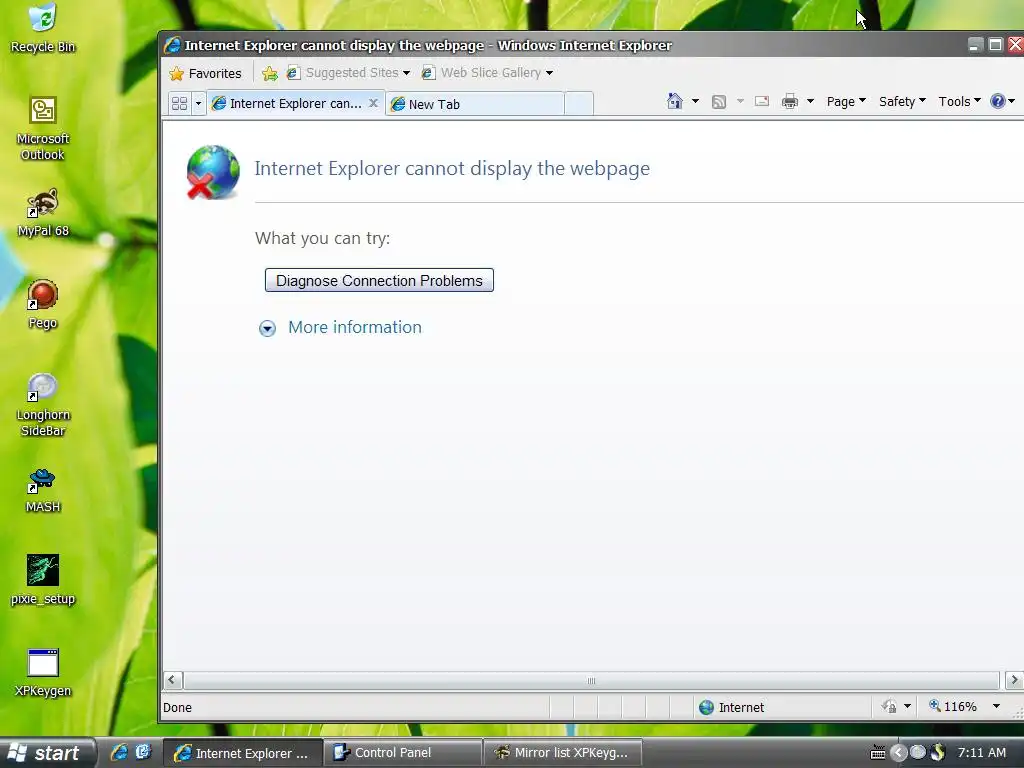Click Internet Explorer quick launch icon
The width and height of the screenshot is (1024, 768).
tap(119, 752)
